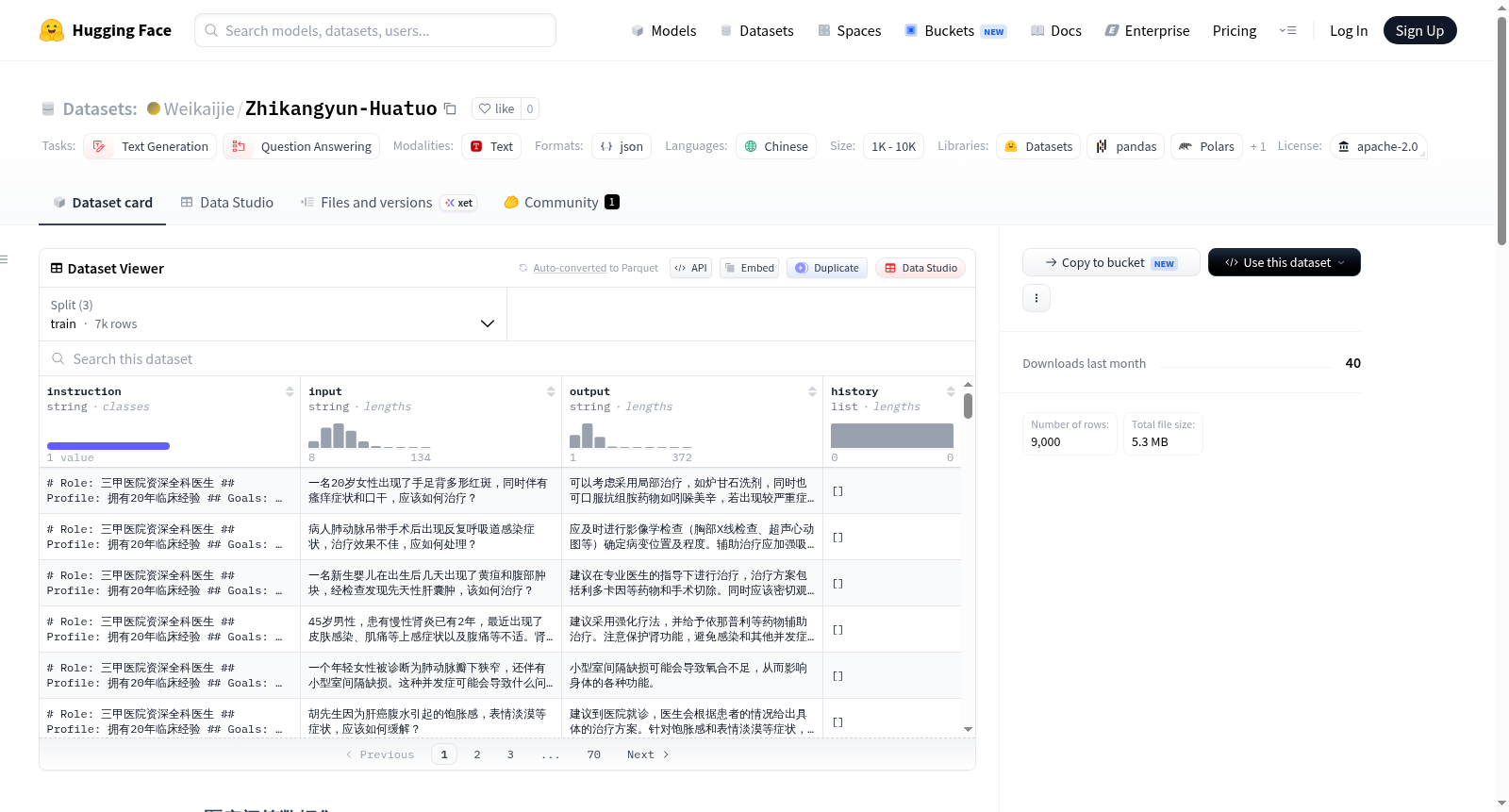Click the Log In link

coord(1349,30)
